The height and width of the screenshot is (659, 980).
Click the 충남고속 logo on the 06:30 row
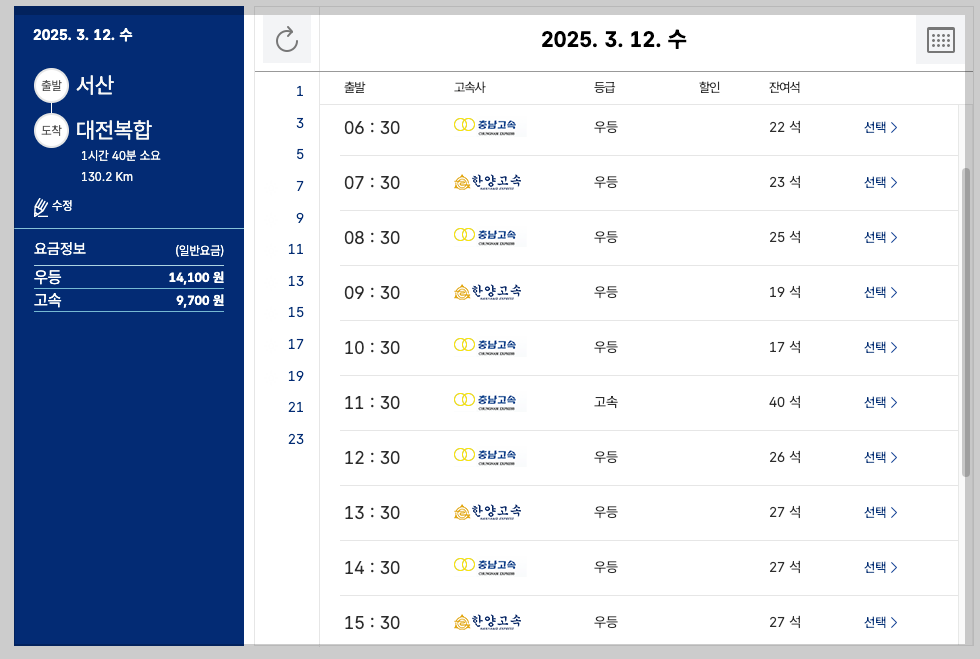[x=487, y=127]
